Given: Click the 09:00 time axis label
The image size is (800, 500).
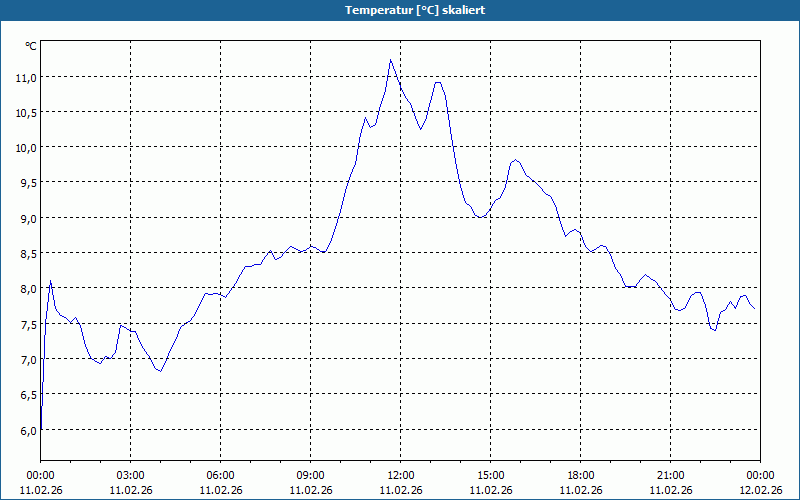Looking at the screenshot, I should click(x=311, y=476).
